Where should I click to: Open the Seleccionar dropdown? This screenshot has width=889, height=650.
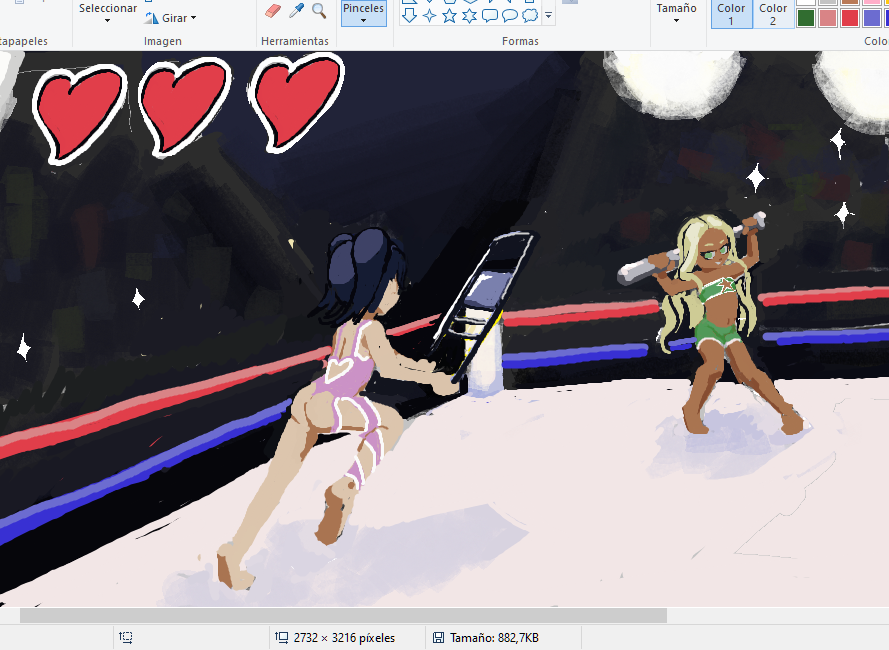tap(108, 14)
